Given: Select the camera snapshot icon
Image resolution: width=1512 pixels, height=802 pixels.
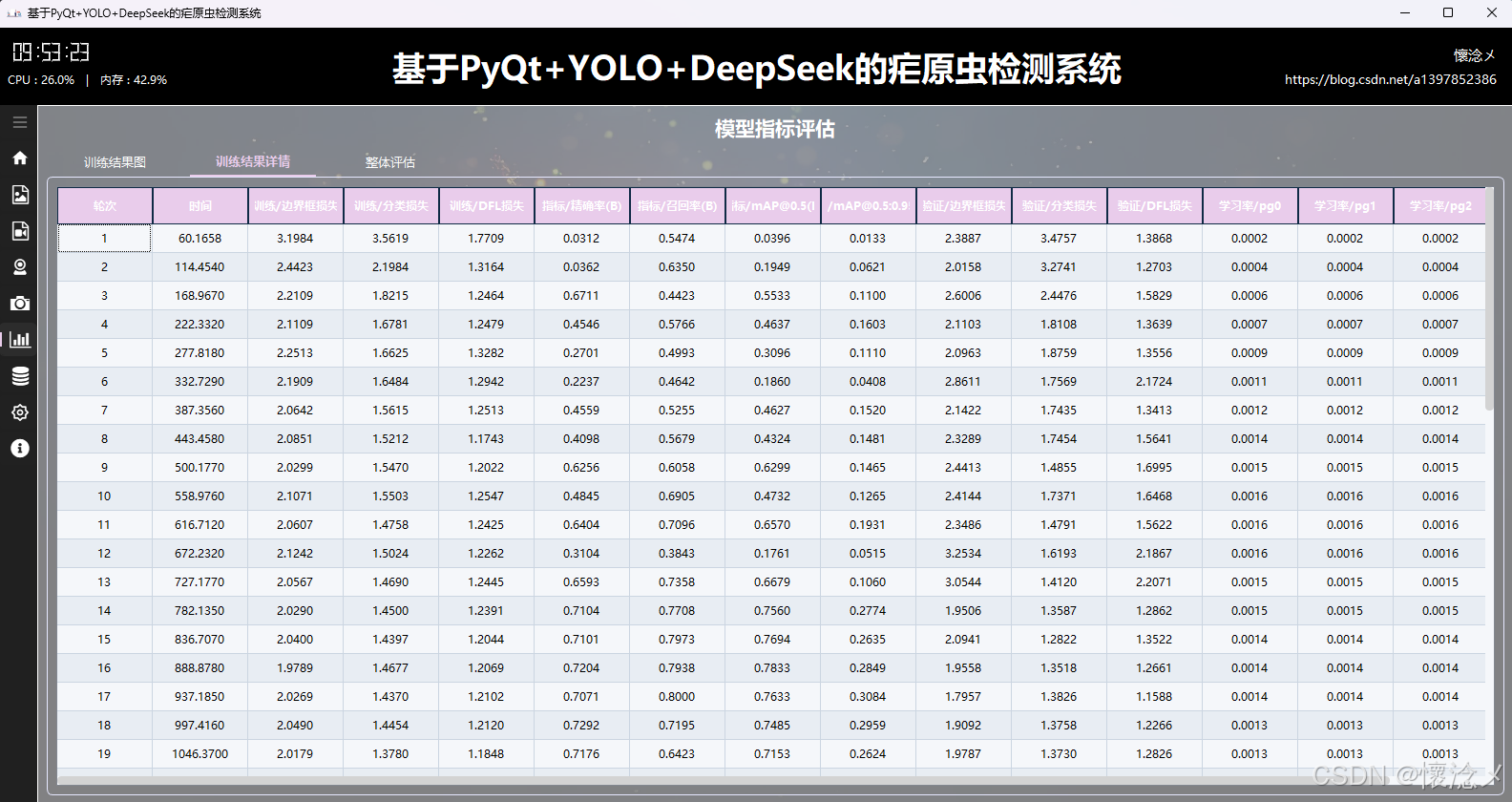Looking at the screenshot, I should [x=19, y=304].
